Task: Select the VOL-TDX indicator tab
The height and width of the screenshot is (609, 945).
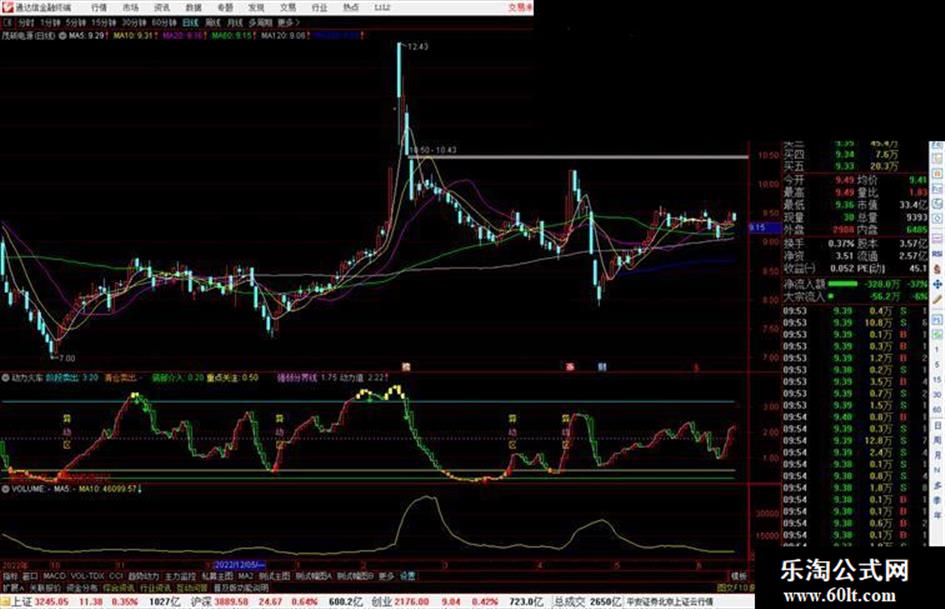Action: point(87,576)
